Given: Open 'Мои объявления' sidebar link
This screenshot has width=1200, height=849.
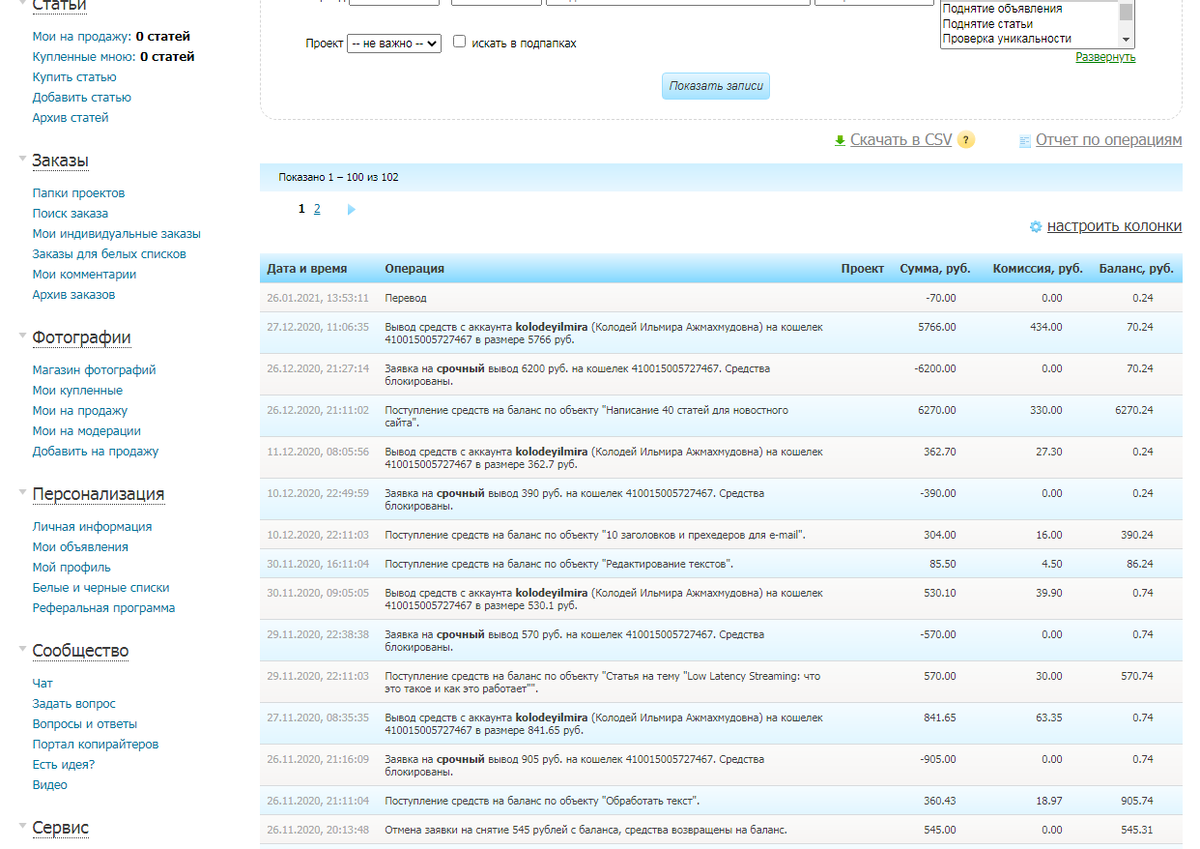Looking at the screenshot, I should (x=80, y=547).
